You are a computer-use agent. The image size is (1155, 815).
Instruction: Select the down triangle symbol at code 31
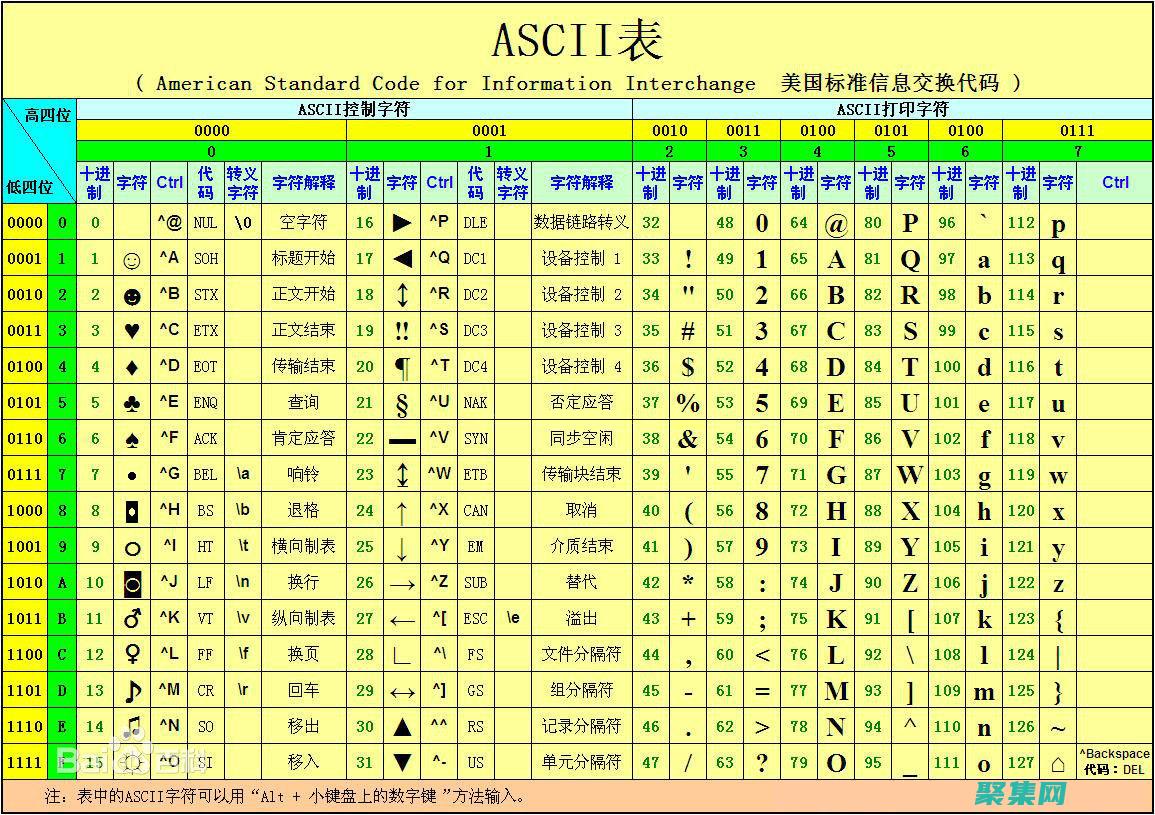click(x=401, y=763)
